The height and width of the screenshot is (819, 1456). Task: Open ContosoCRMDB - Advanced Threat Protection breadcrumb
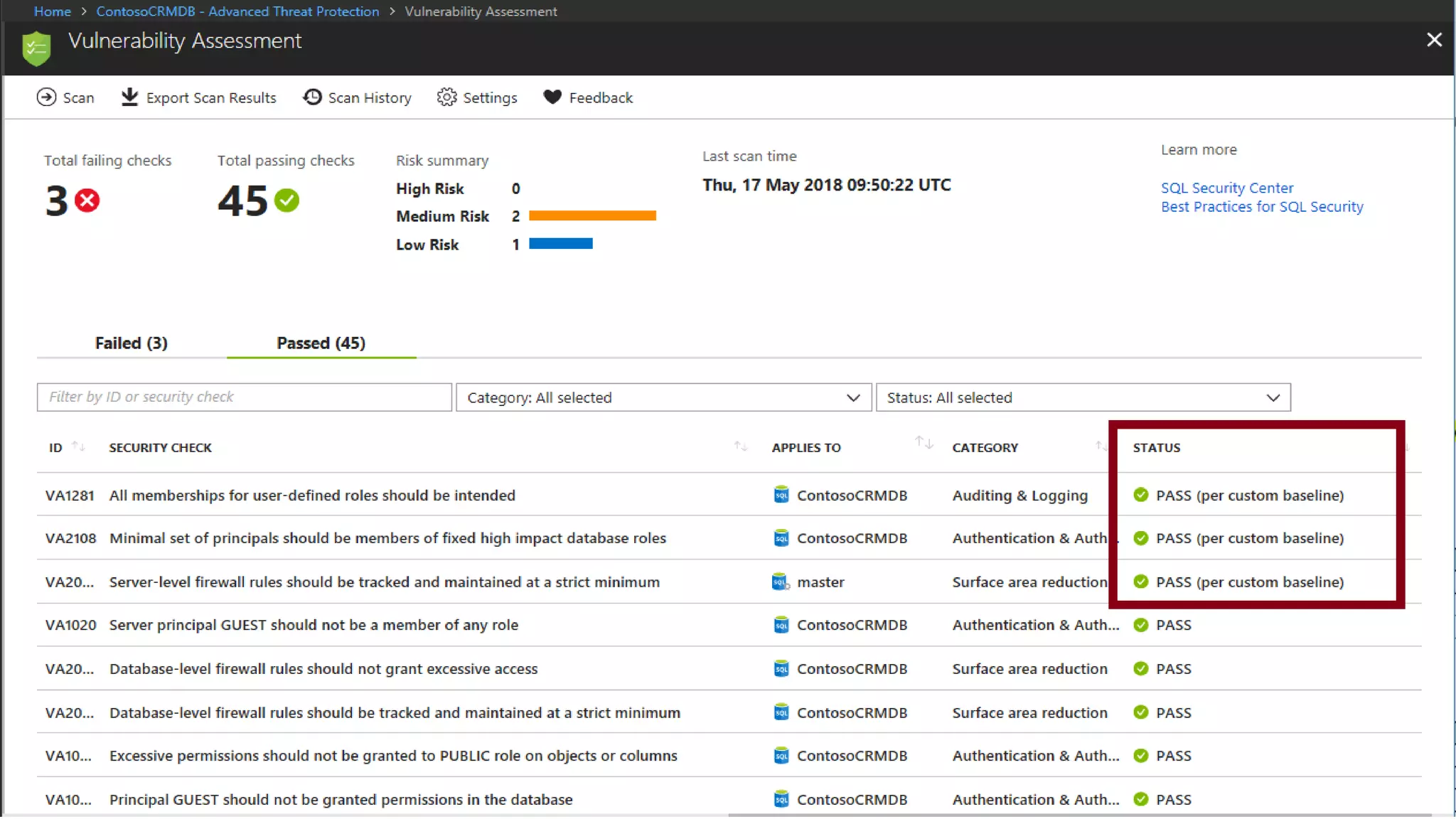(237, 11)
